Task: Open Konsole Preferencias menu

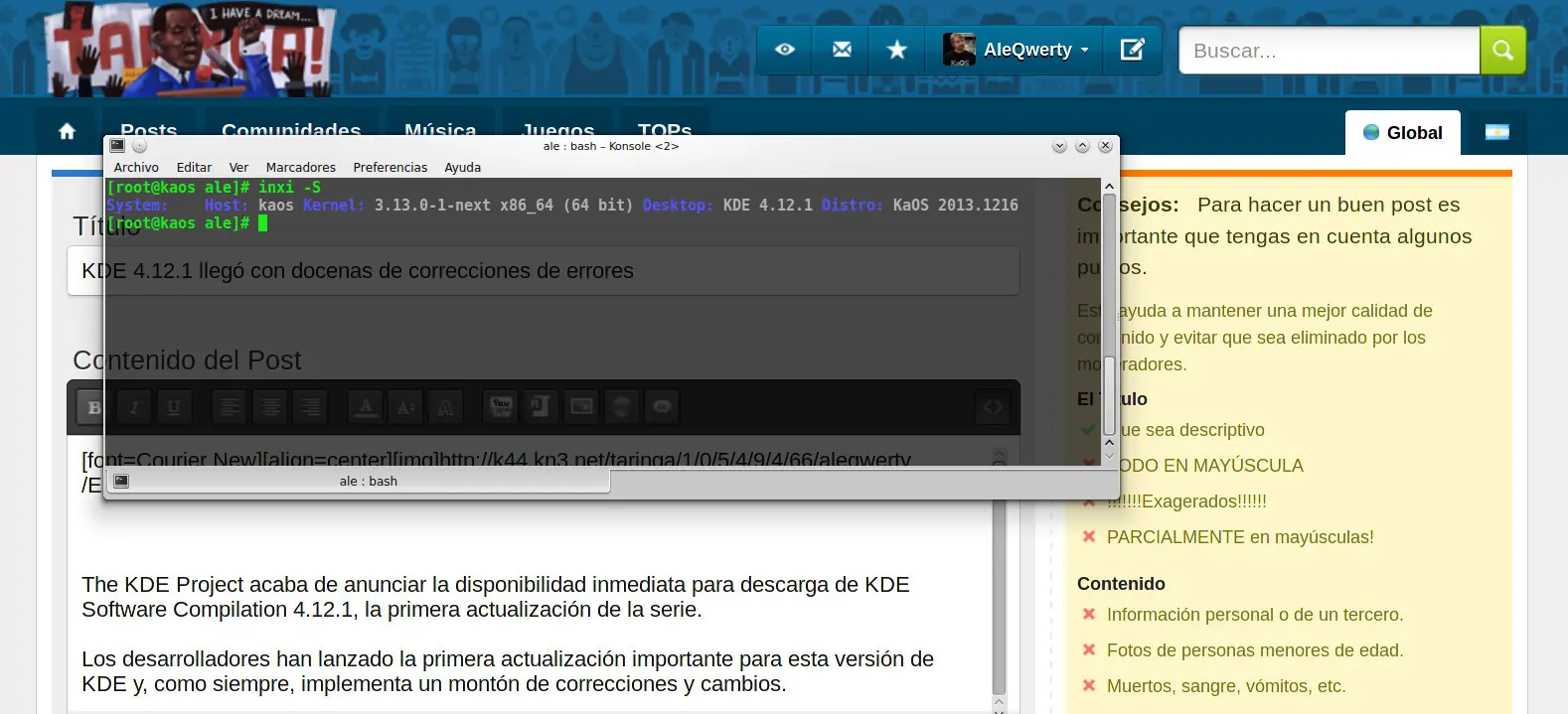Action: [x=391, y=168]
